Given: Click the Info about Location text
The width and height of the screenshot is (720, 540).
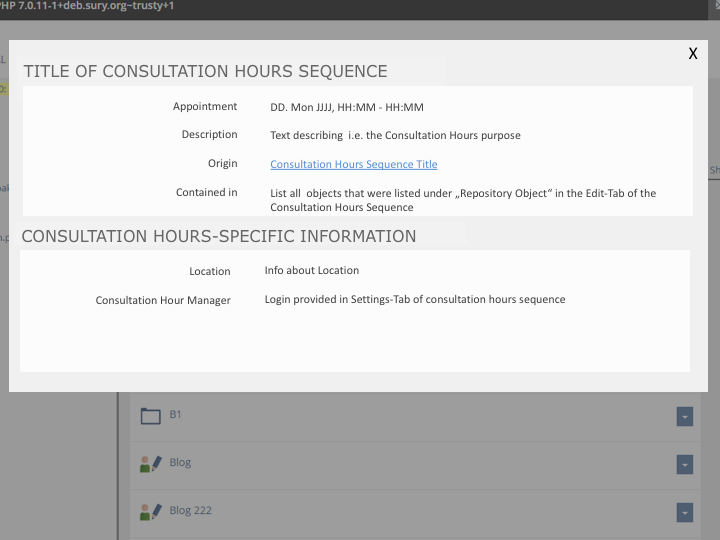Looking at the screenshot, I should coord(312,270).
